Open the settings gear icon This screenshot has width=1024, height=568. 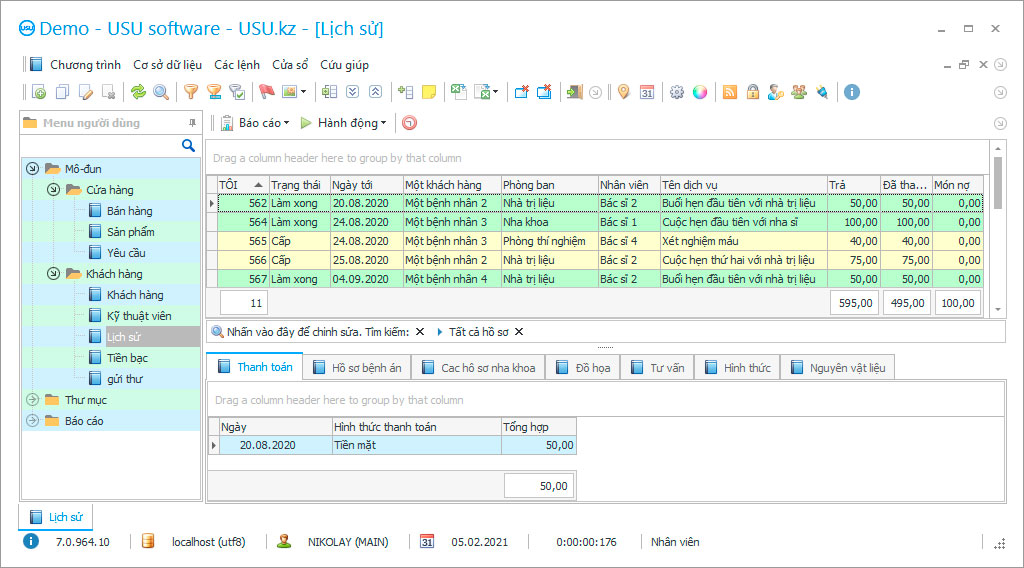click(677, 92)
